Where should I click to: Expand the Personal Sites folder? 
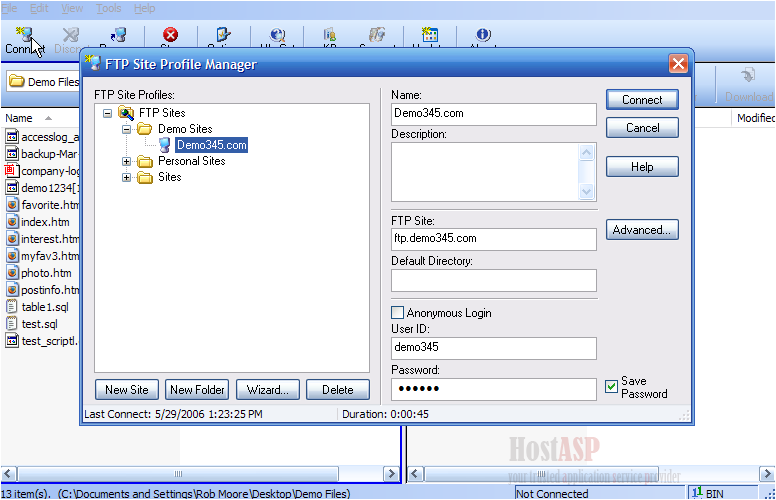click(127, 161)
